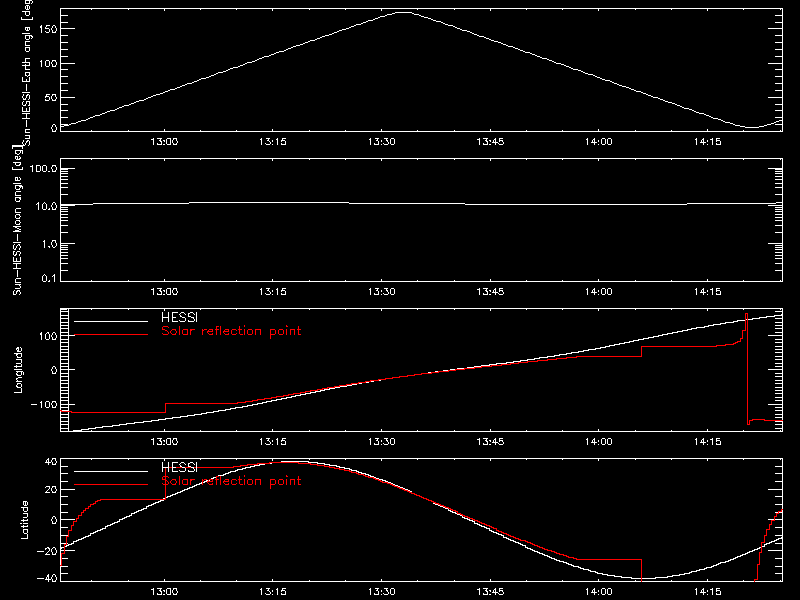Image resolution: width=800 pixels, height=600 pixels.
Task: Click the 14:15 time label of Earth angle plot
Action: coord(708,142)
